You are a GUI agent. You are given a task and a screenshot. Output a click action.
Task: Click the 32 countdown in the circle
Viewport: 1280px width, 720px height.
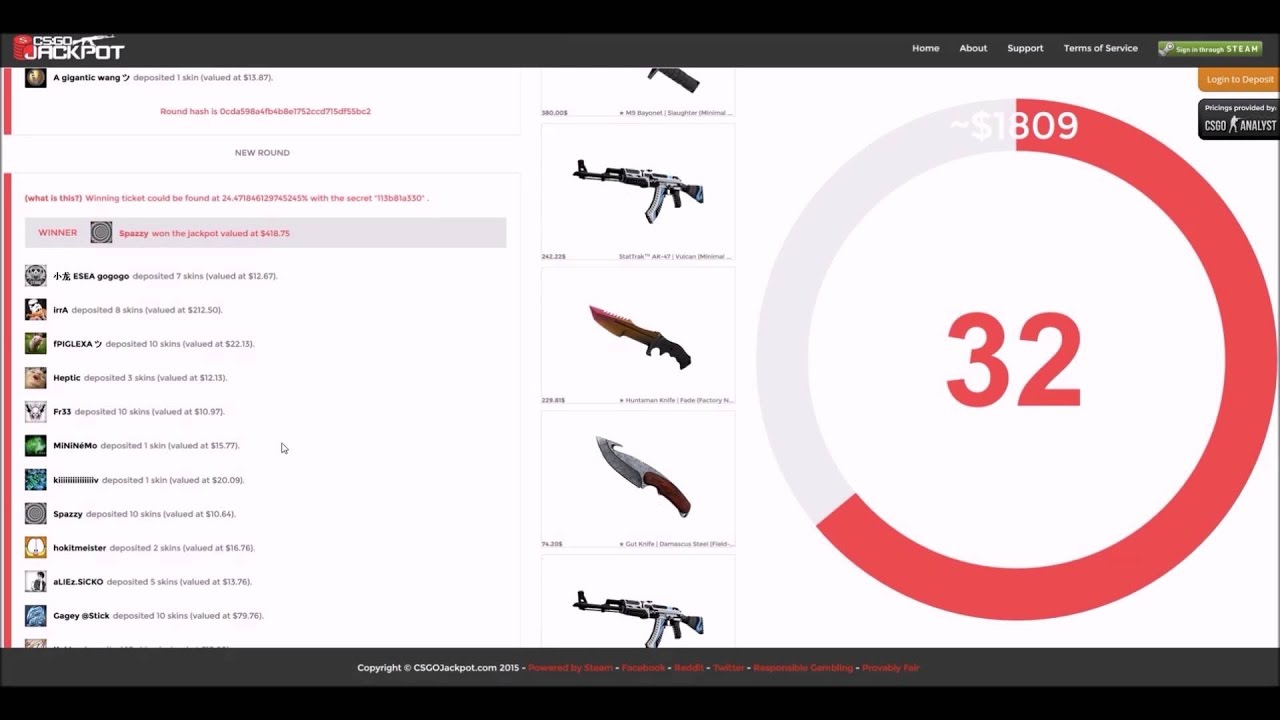pos(1014,361)
